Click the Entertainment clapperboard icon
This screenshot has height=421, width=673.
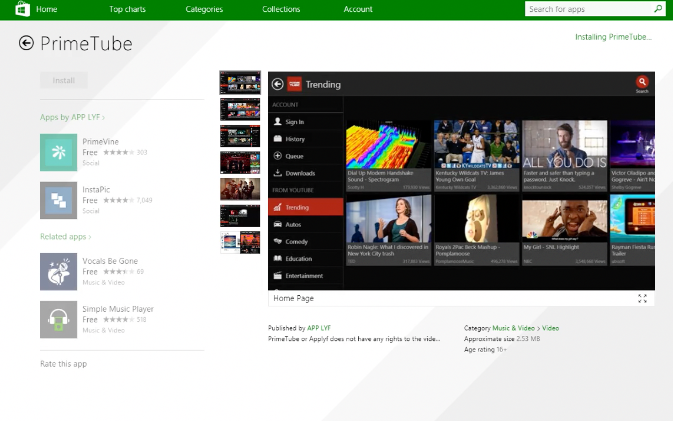(x=278, y=276)
